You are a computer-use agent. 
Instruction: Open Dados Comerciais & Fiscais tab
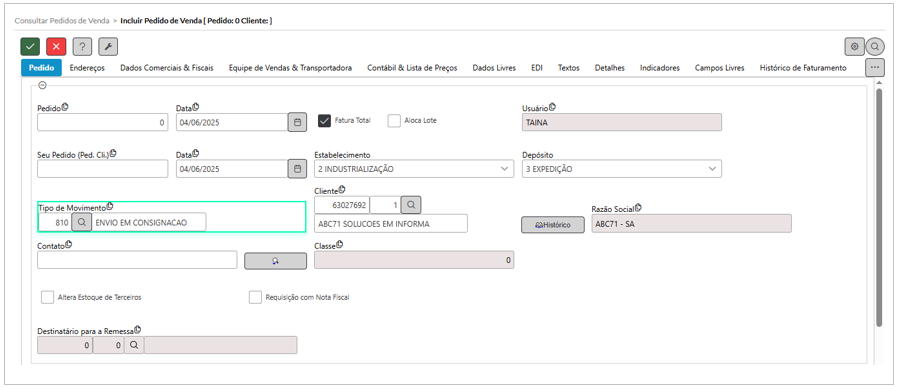coord(166,68)
